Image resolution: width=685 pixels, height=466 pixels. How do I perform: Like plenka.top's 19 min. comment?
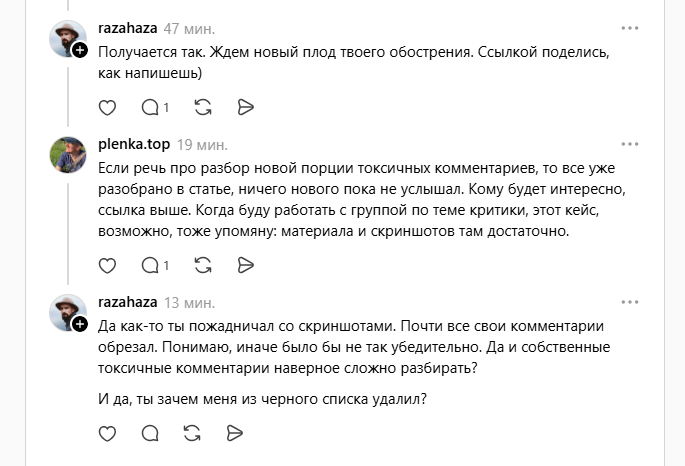point(109,265)
